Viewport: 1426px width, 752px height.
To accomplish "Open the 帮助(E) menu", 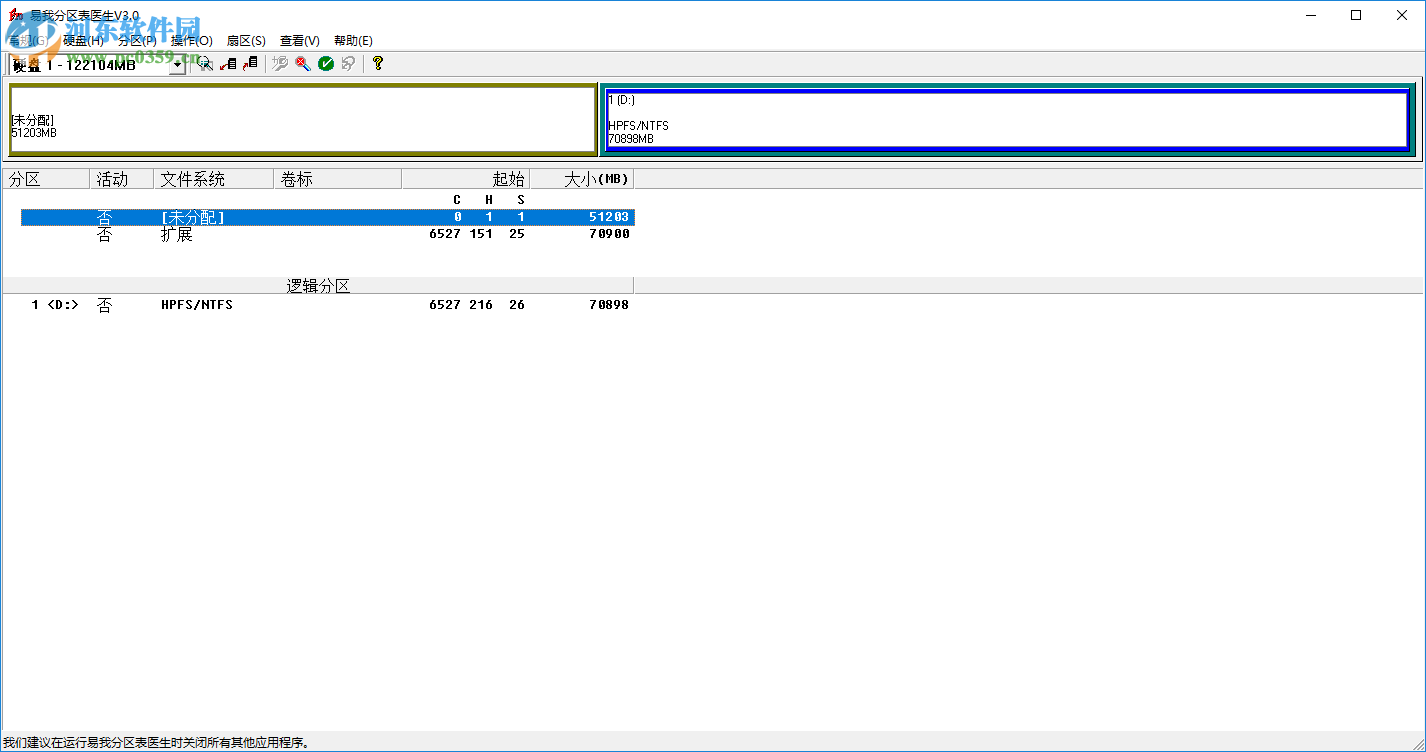I will coord(353,41).
